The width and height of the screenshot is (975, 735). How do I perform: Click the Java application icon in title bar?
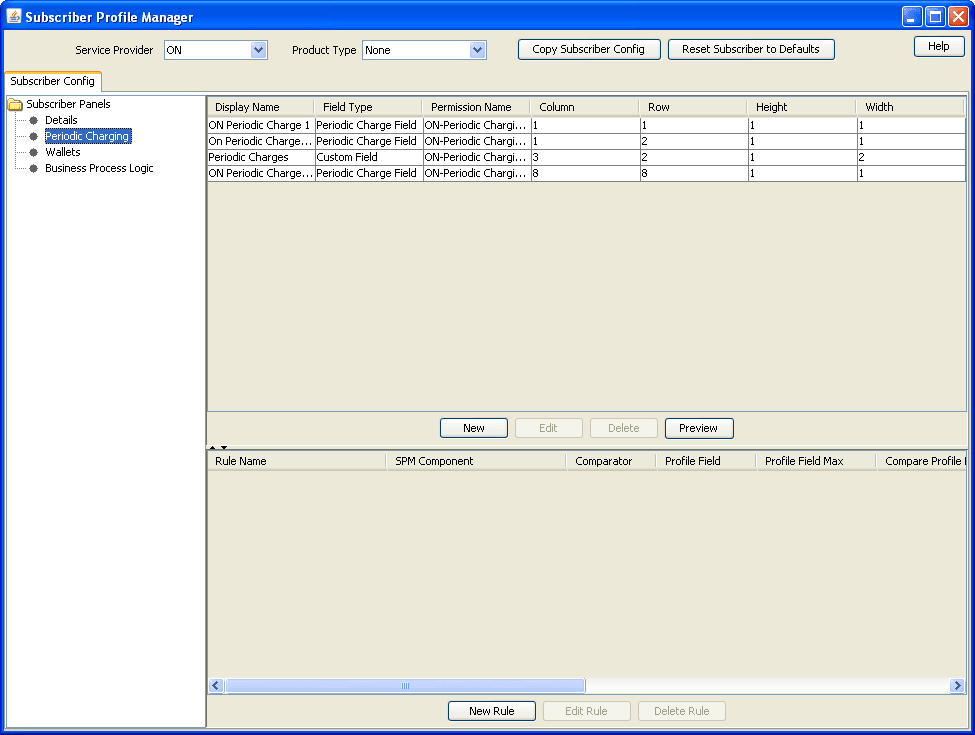tap(14, 16)
